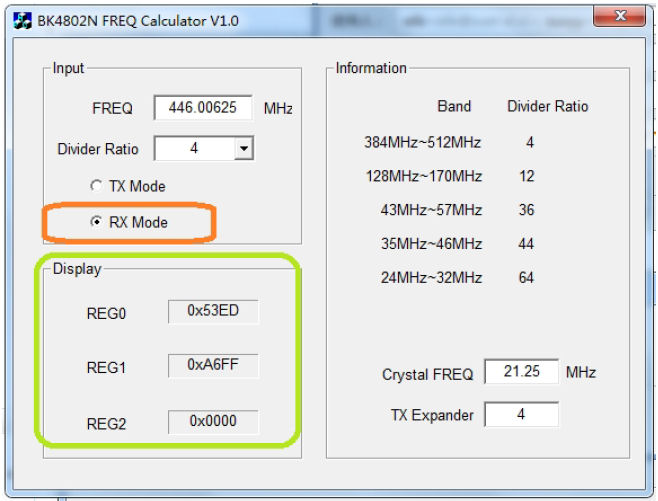The height and width of the screenshot is (501, 658).
Task: Click the 128MHz~170MHz band row
Action: (450, 176)
